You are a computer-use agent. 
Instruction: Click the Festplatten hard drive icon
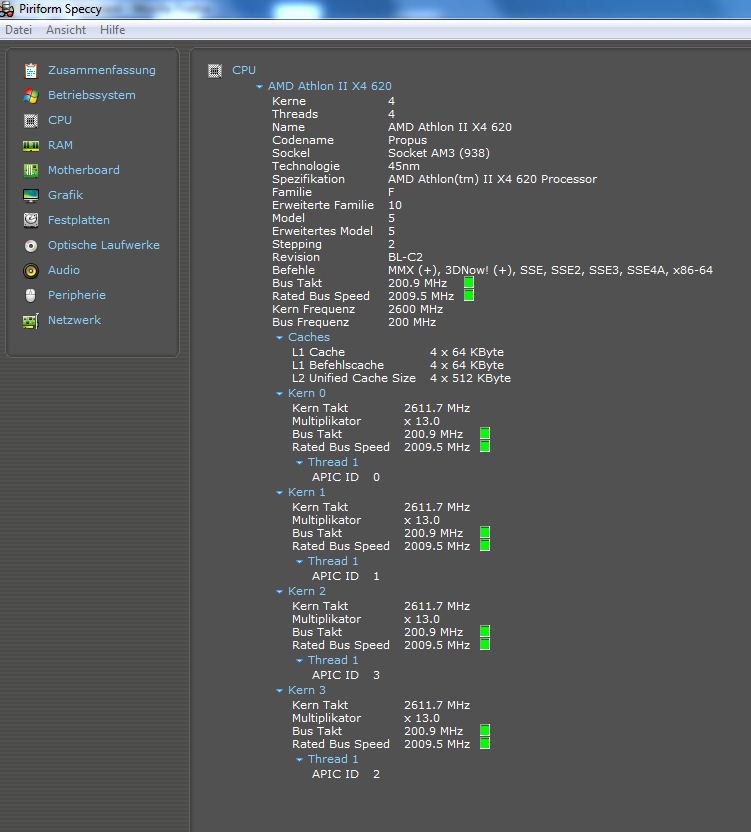(31, 220)
